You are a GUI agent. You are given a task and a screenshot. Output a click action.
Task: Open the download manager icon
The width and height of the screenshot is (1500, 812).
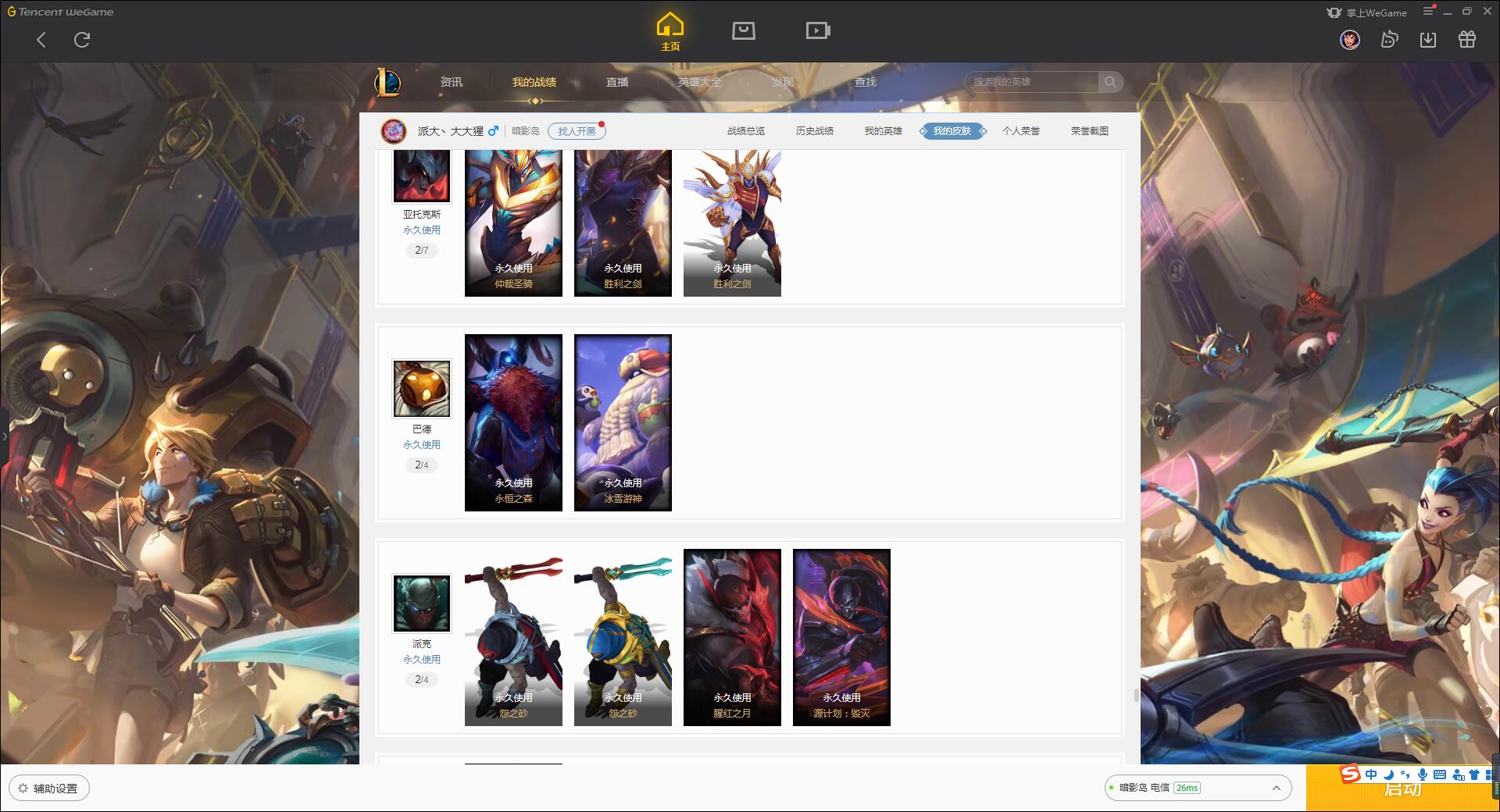[1428, 40]
